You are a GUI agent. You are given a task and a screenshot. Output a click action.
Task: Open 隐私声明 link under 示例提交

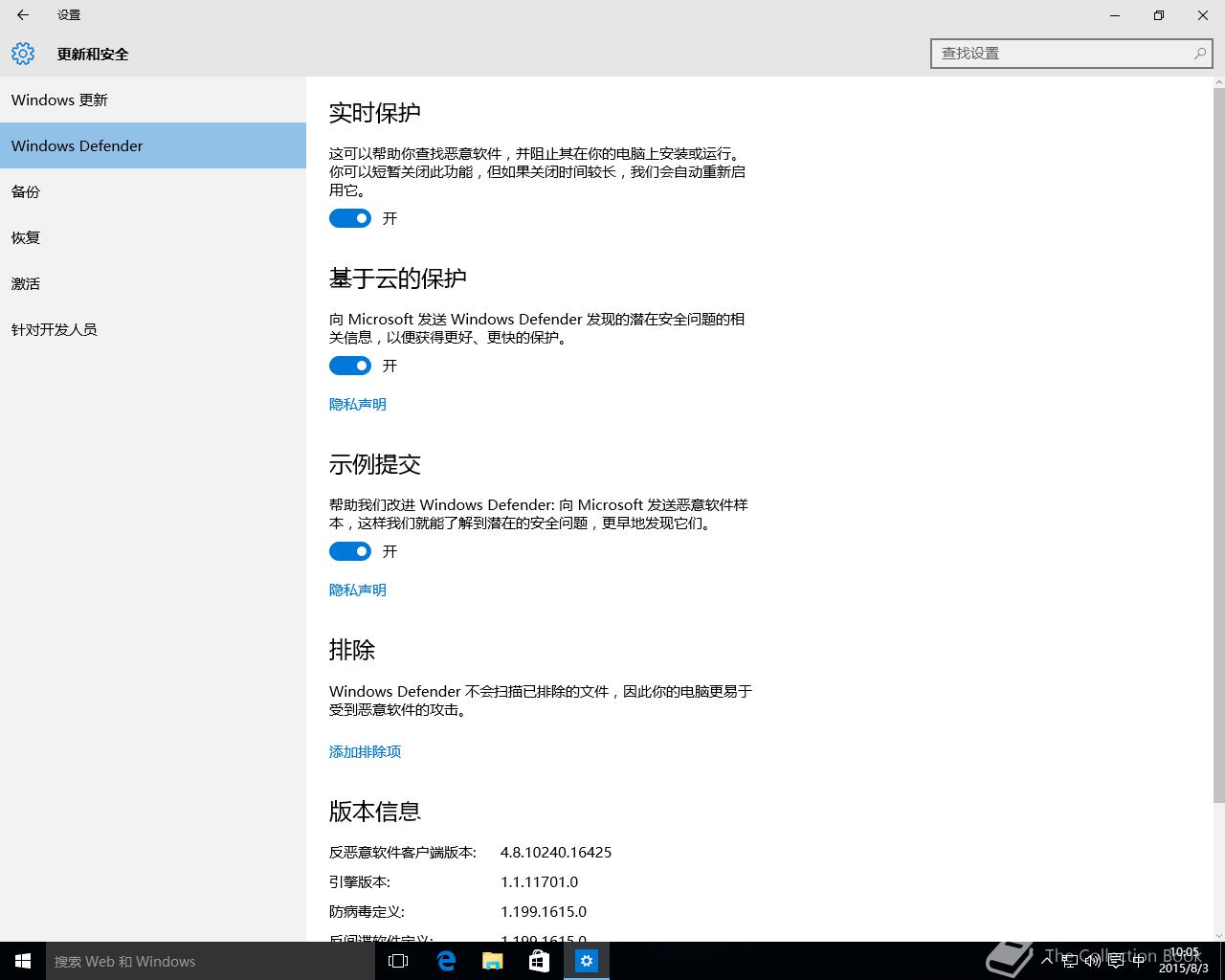358,590
